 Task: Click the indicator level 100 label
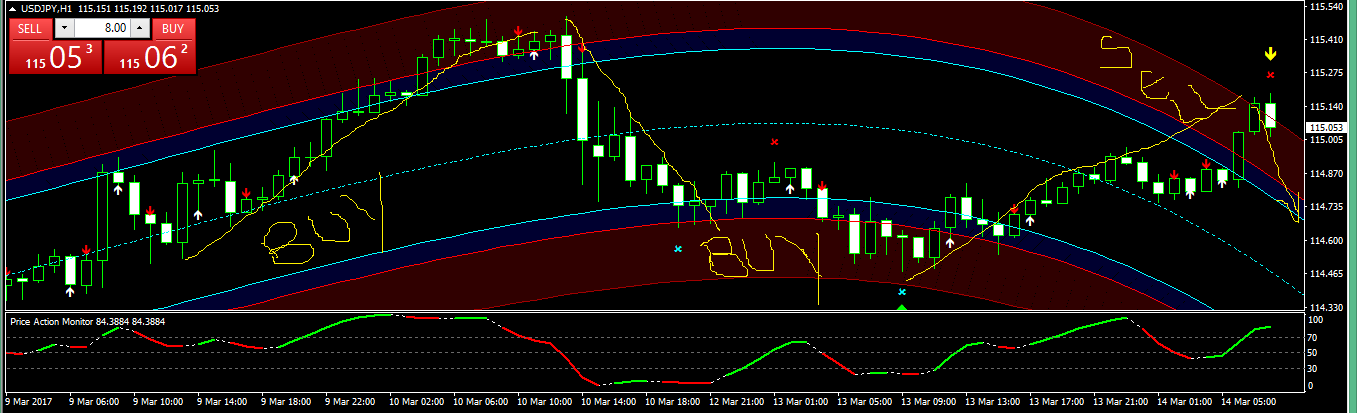[x=1317, y=321]
